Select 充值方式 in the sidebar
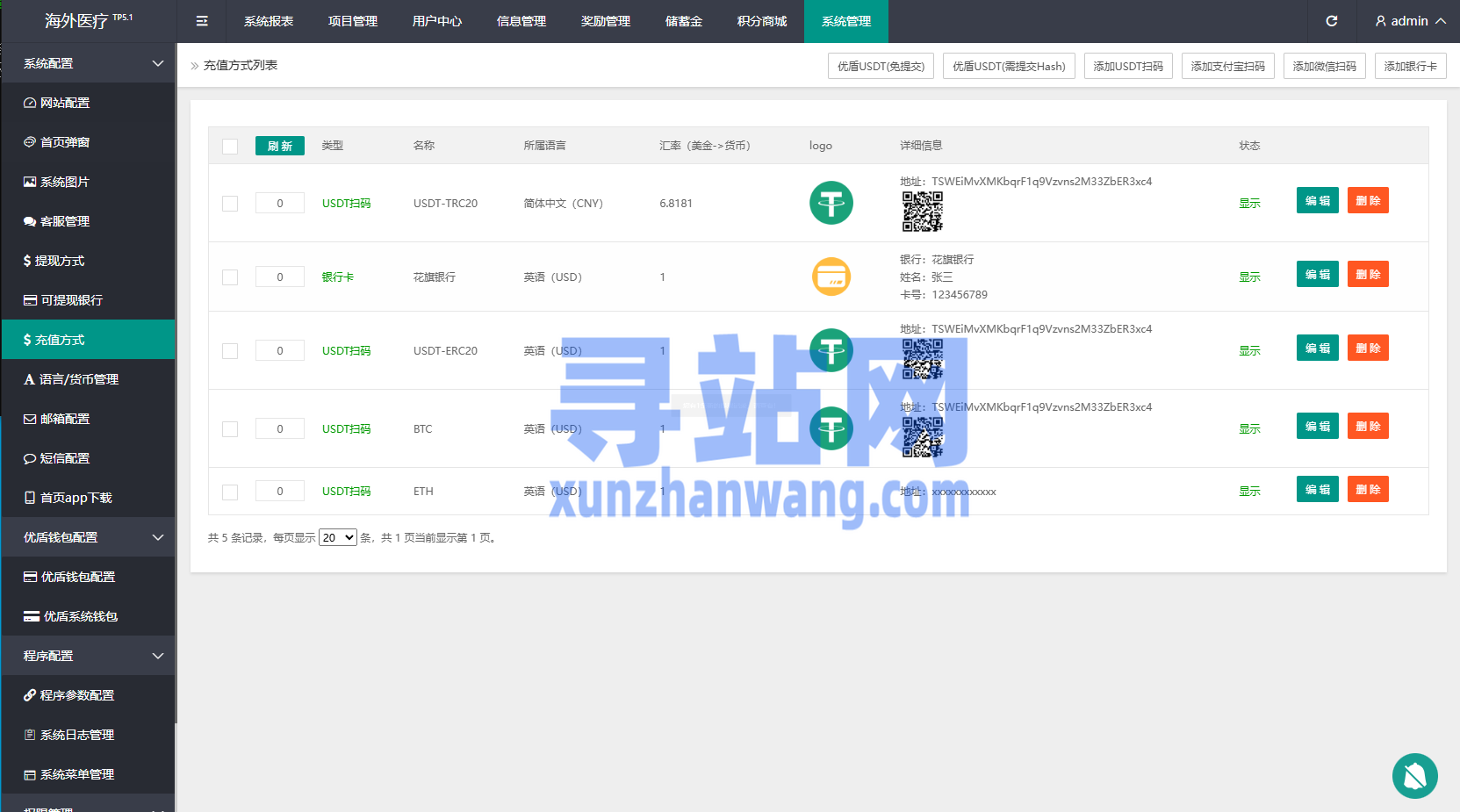 88,340
